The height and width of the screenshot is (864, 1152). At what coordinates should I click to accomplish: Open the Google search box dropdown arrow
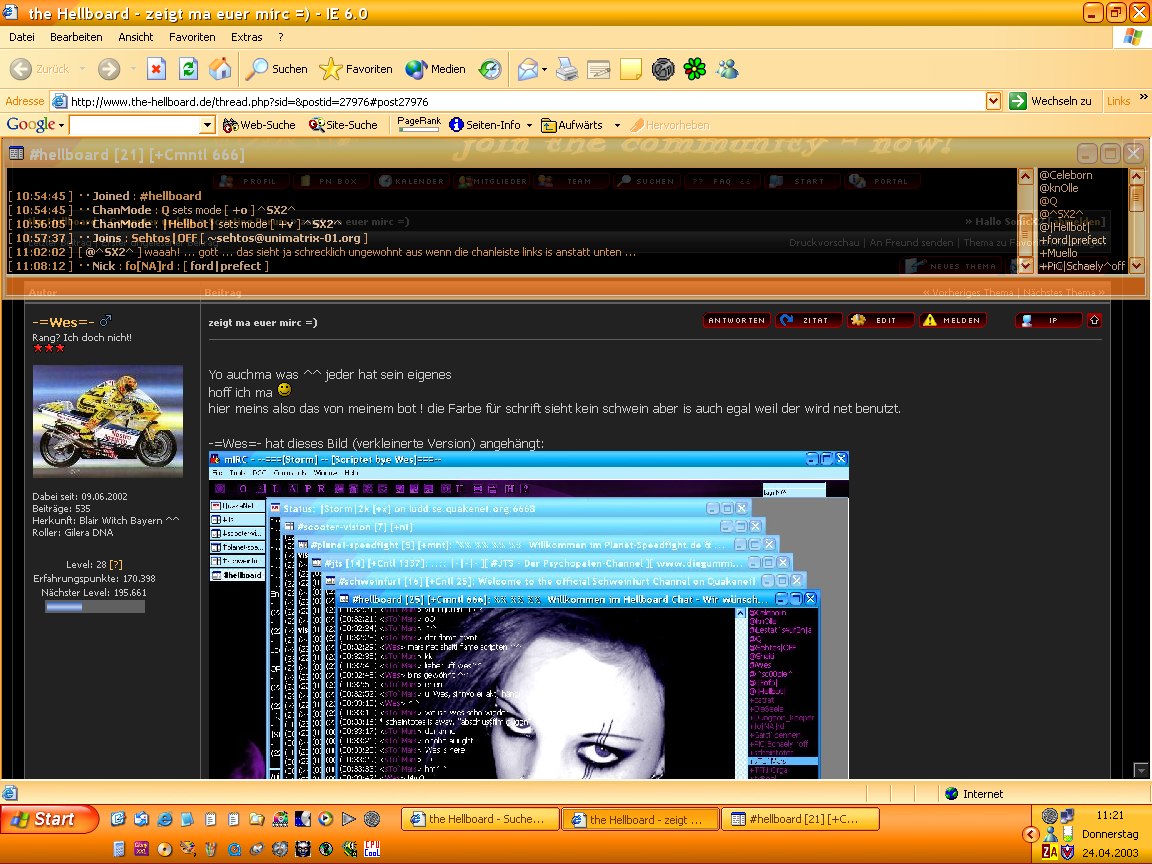[207, 125]
